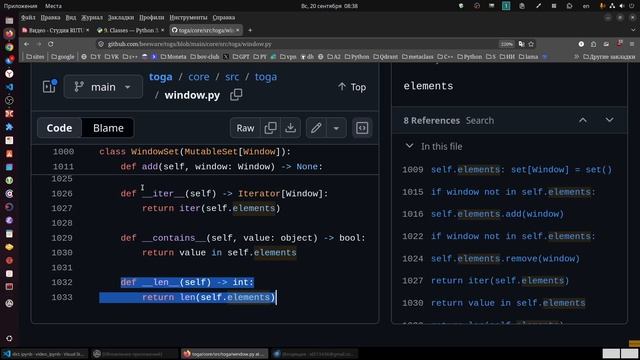The width and height of the screenshot is (640, 360).
Task: Click line number 1029 in code gutter
Action: [62, 238]
